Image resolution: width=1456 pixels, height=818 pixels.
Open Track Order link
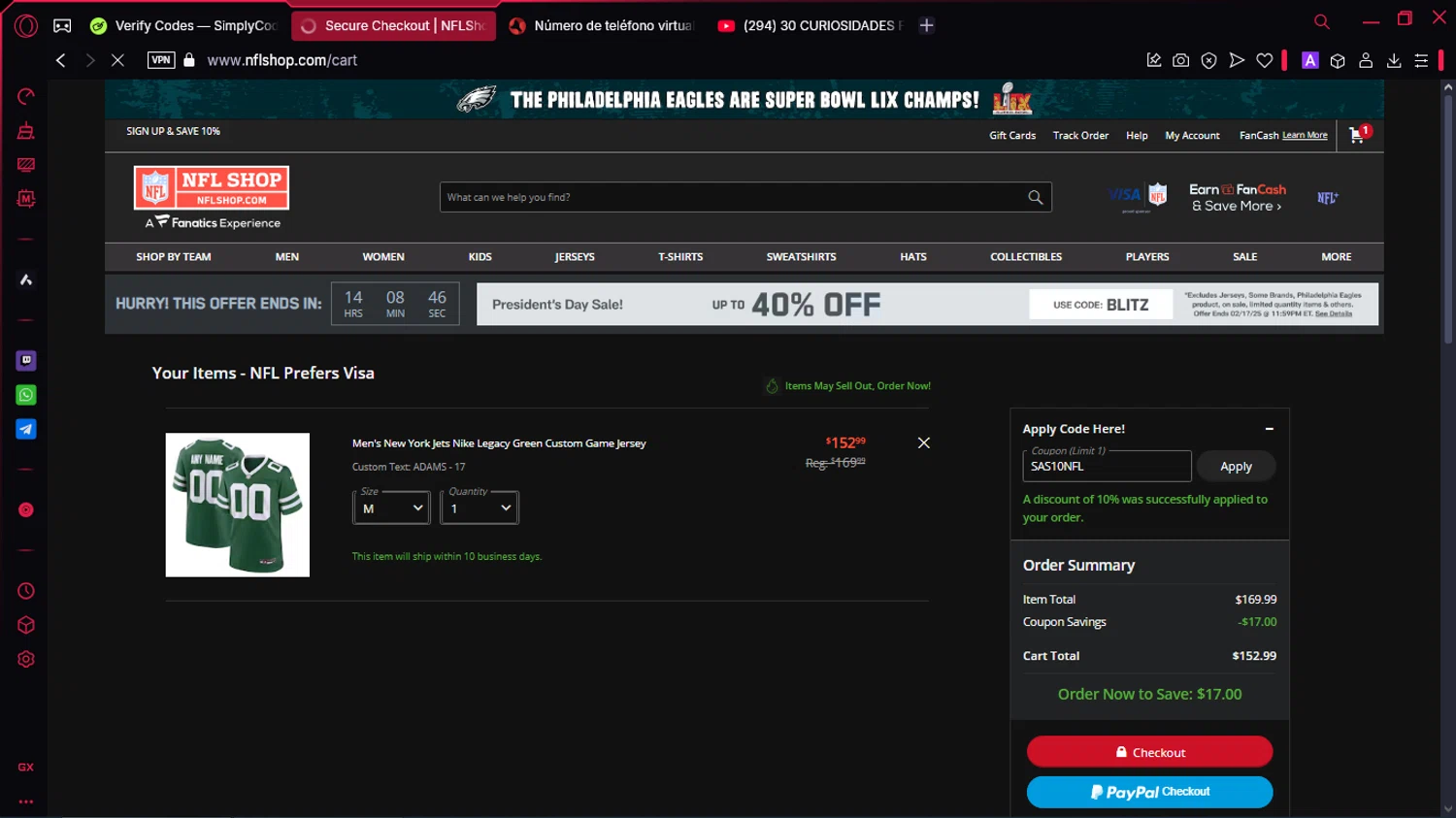tap(1080, 136)
